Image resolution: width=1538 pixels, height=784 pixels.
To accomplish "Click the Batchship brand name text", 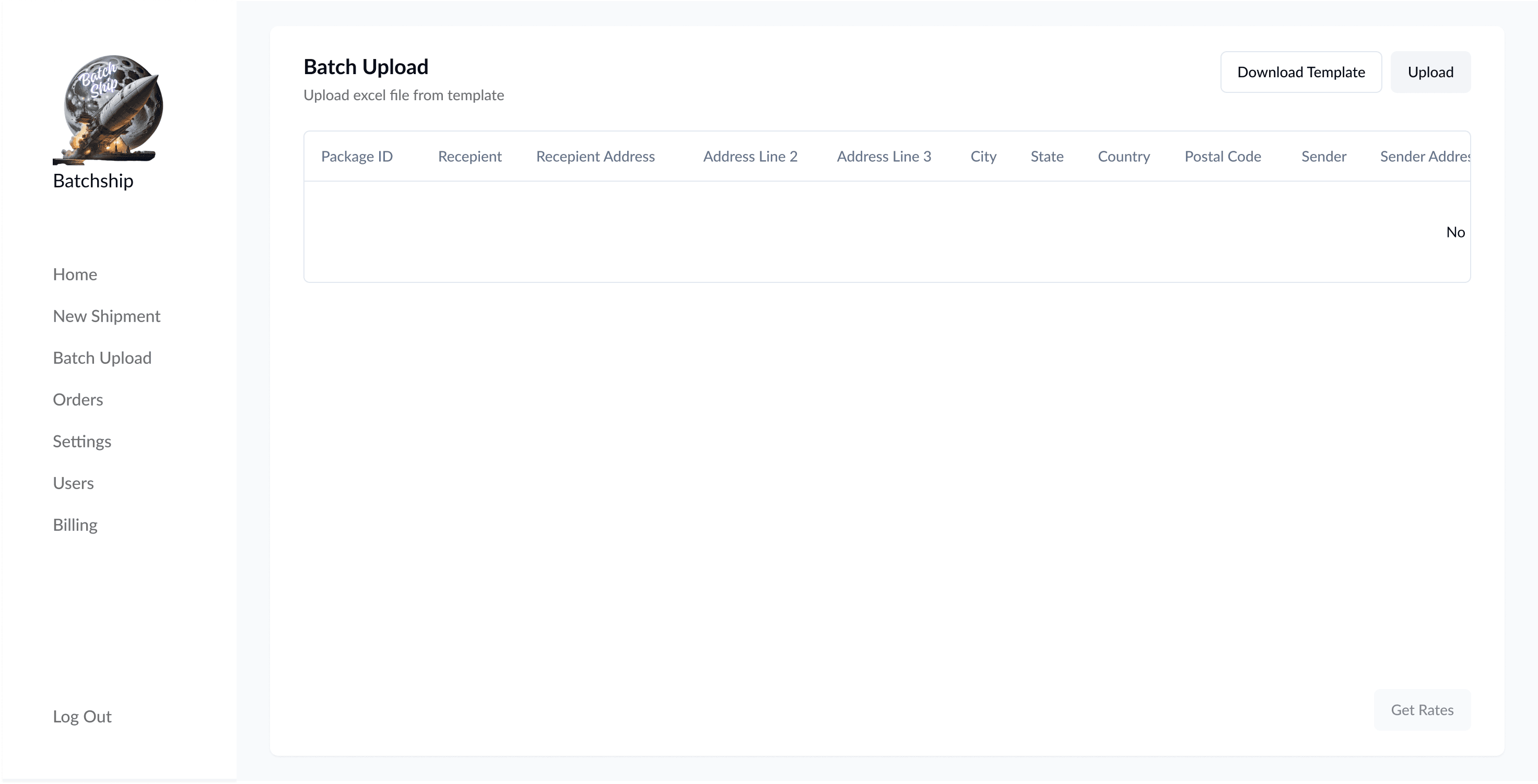I will click(93, 181).
